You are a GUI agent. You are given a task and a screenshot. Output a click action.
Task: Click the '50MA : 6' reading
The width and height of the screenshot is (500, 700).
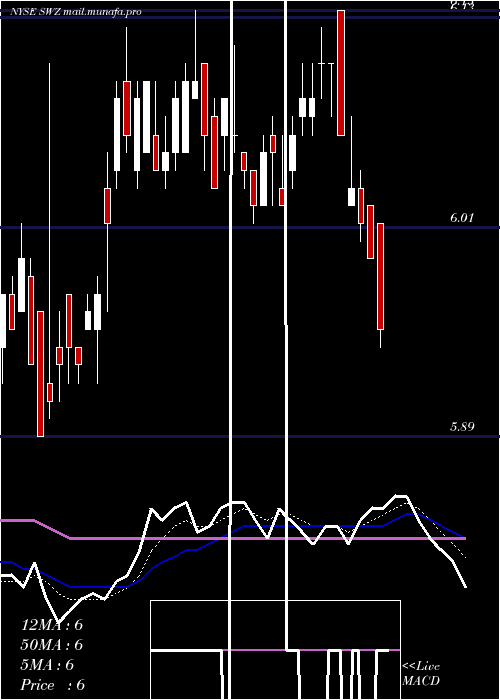pos(52,645)
